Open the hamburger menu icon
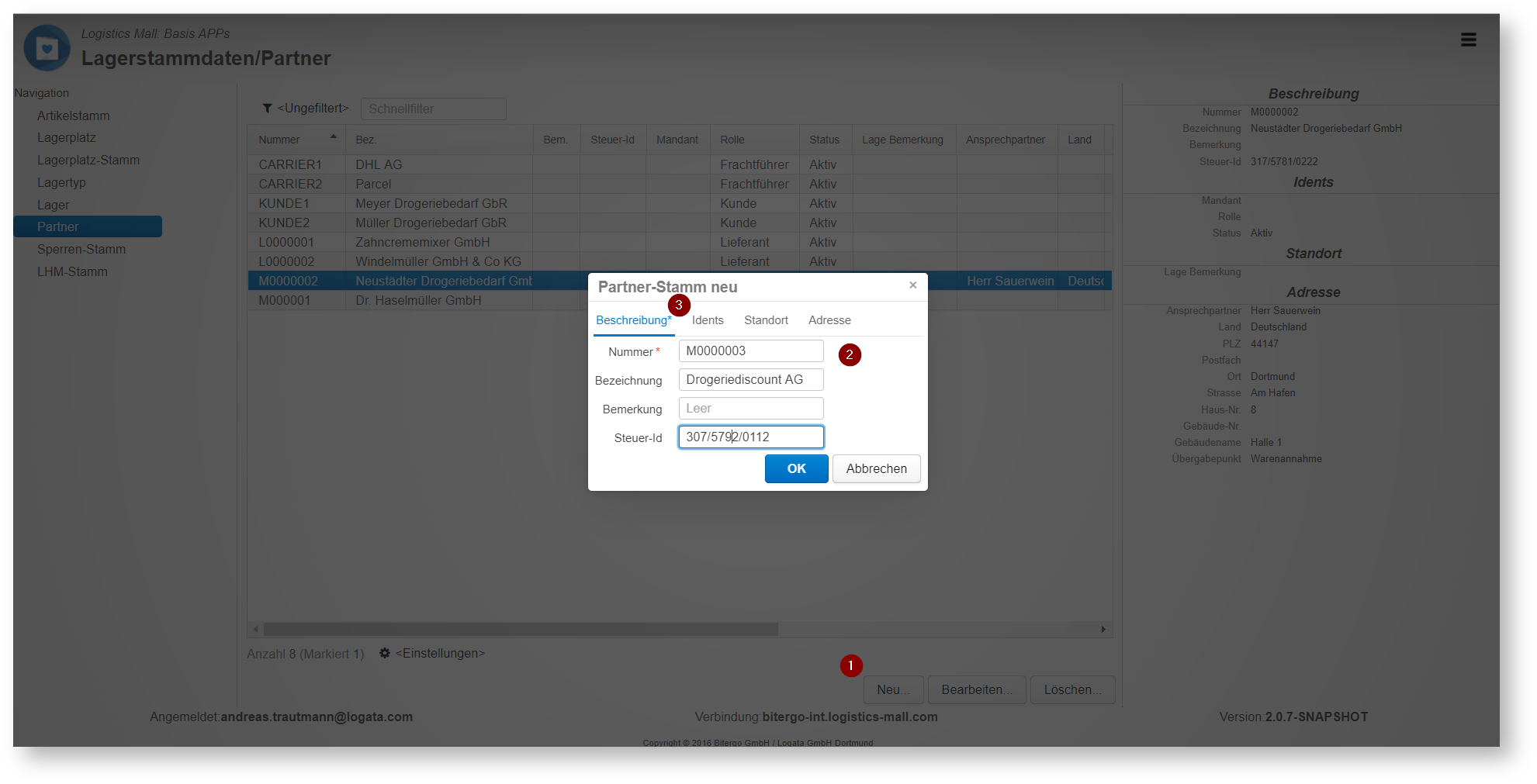1537x784 pixels. tap(1468, 40)
